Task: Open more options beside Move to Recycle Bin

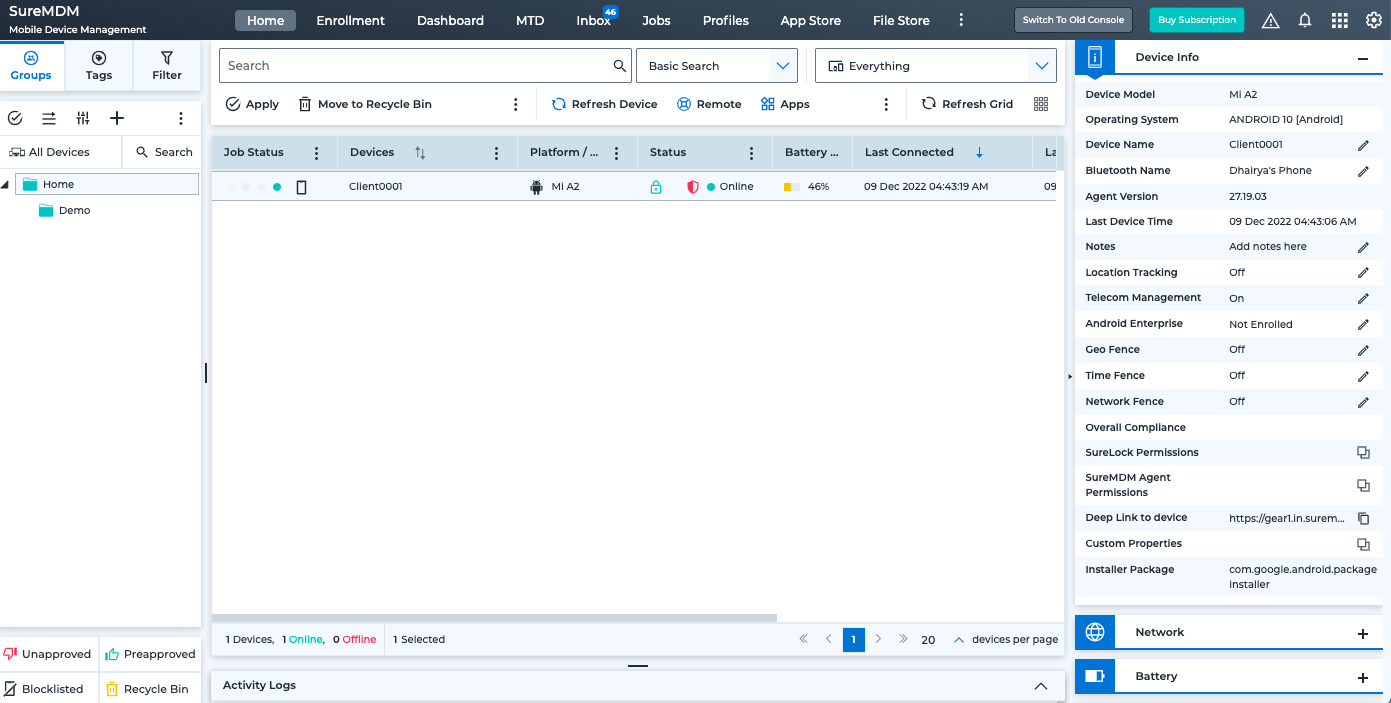Action: click(x=516, y=104)
